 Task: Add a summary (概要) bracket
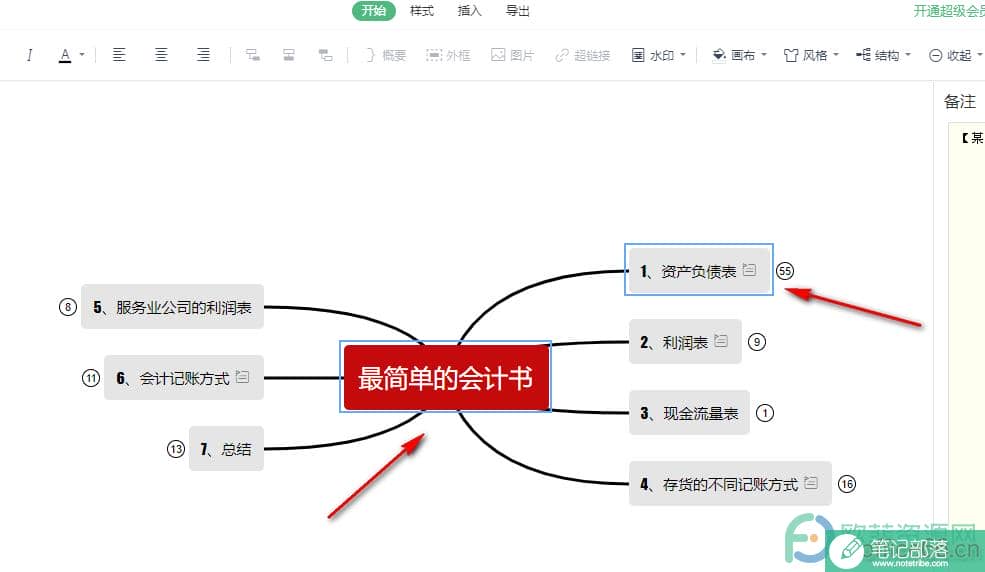386,55
